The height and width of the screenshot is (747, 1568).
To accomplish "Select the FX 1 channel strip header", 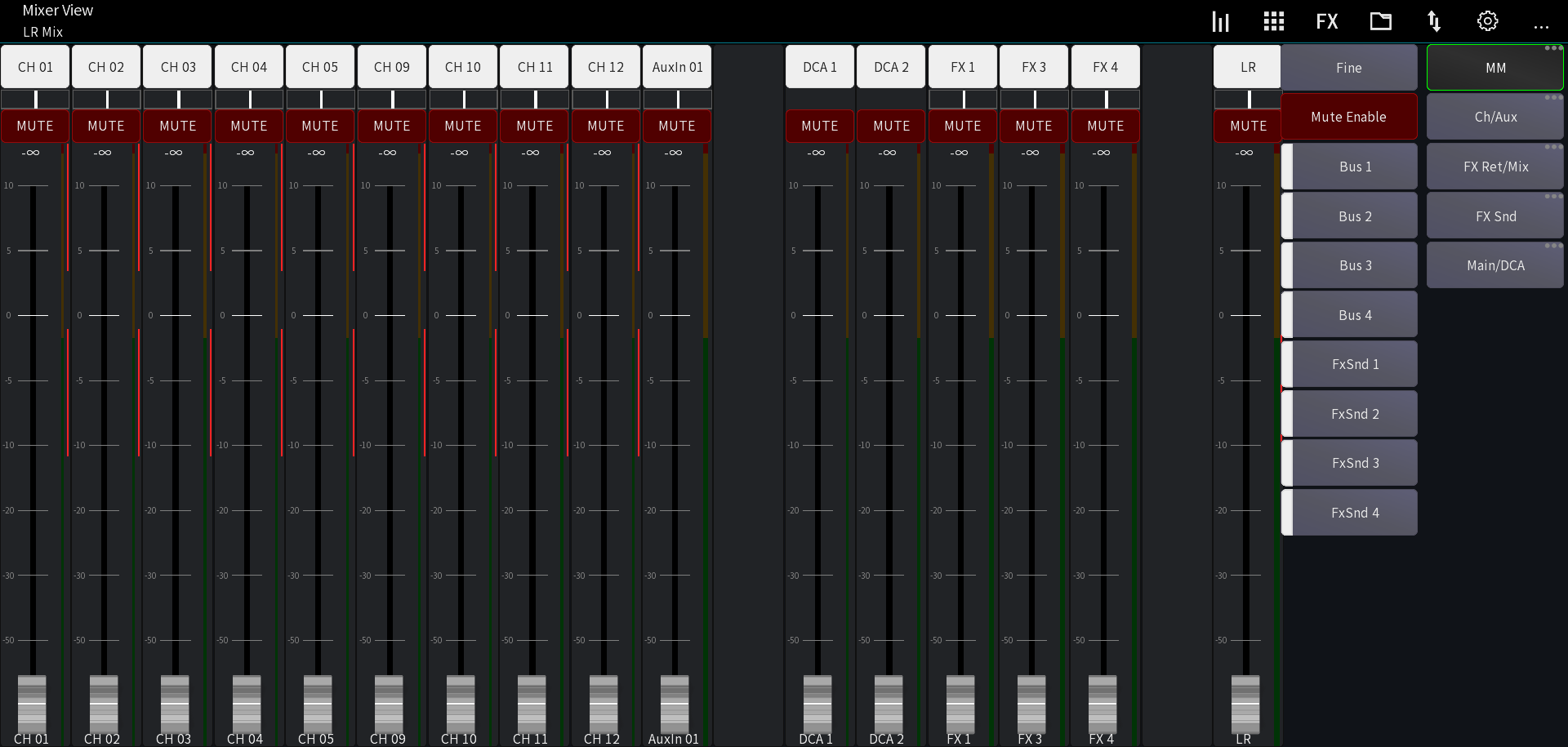I will [962, 66].
